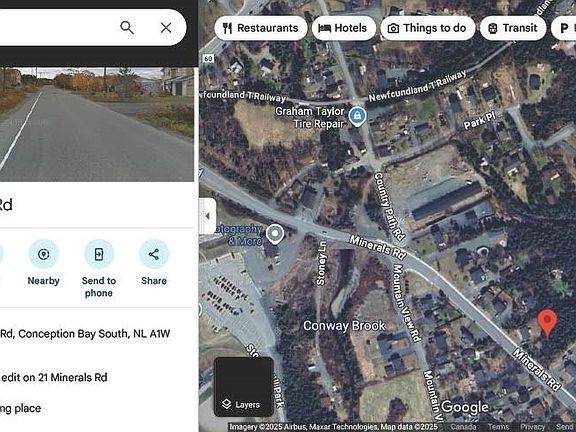Open the Graham Taylor Tire Repair marker
The height and width of the screenshot is (432, 576).
tap(357, 117)
